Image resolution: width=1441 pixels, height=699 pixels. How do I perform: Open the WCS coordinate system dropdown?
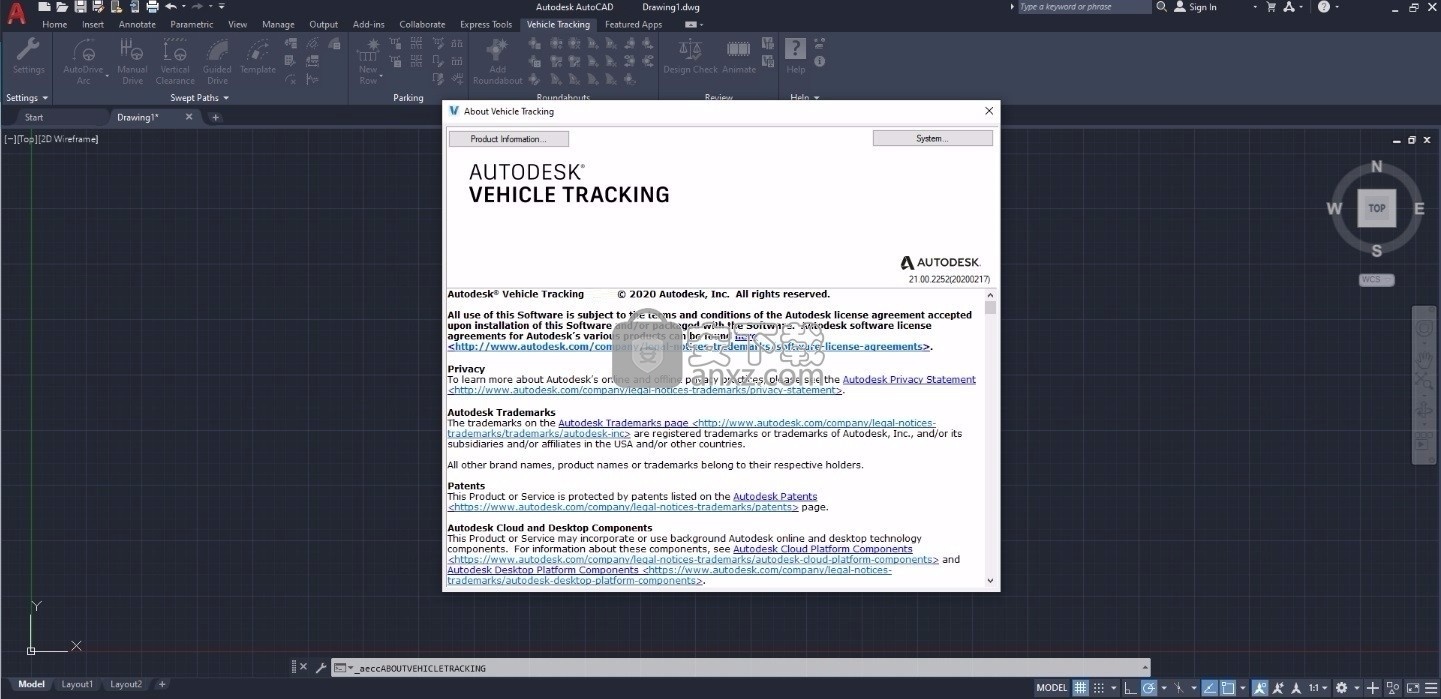(1377, 280)
